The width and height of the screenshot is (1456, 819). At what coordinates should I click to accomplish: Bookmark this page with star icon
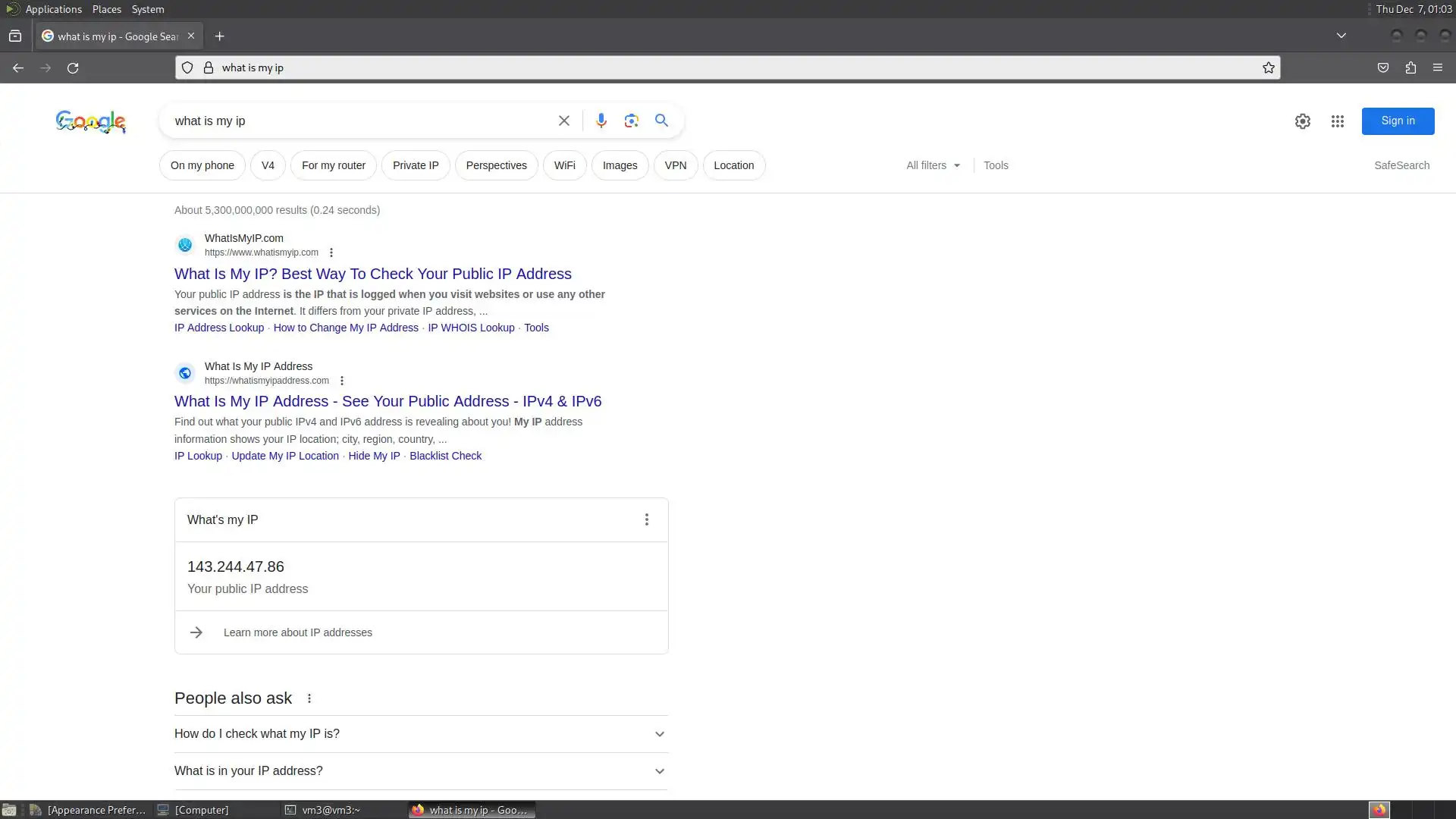point(1268,67)
